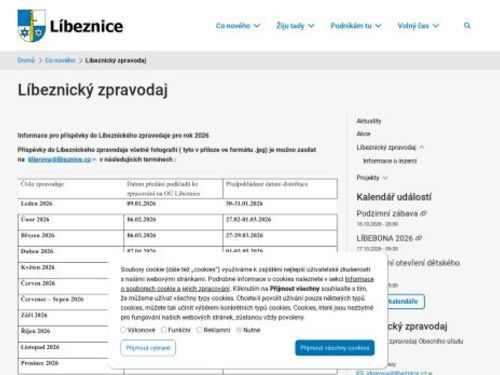Viewport: 500px width, 375px height.
Task: Open the Podzimní zábava event
Action: (x=387, y=213)
